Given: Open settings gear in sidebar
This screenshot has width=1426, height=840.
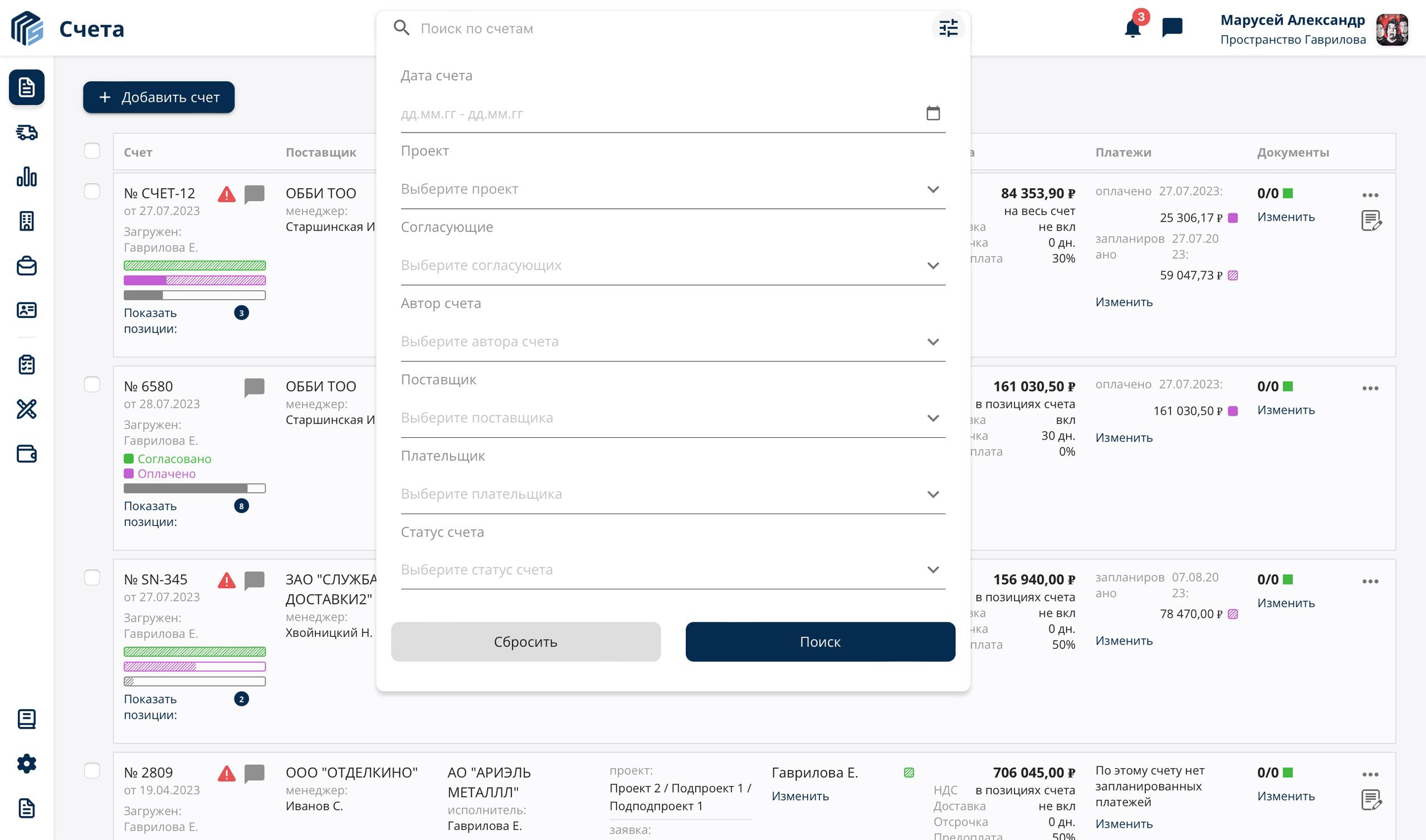Looking at the screenshot, I should (27, 764).
